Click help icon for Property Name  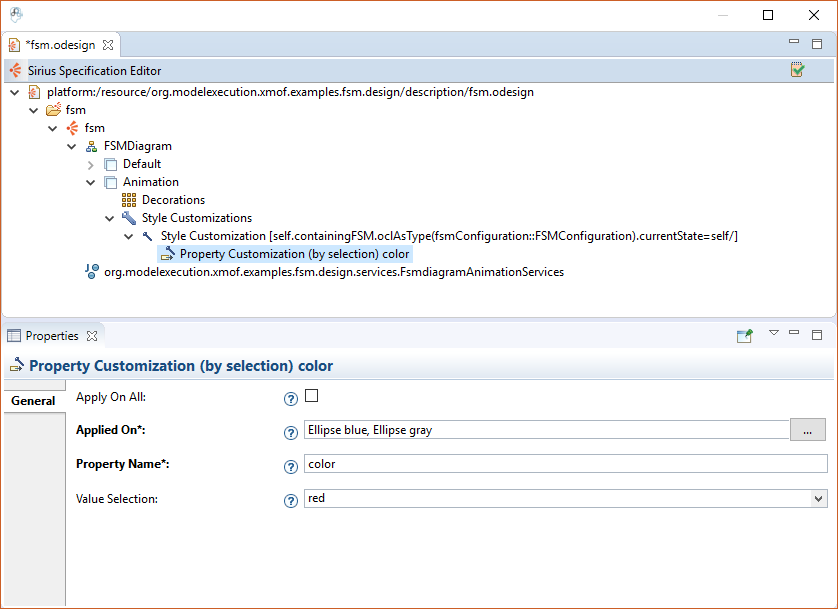coord(291,466)
